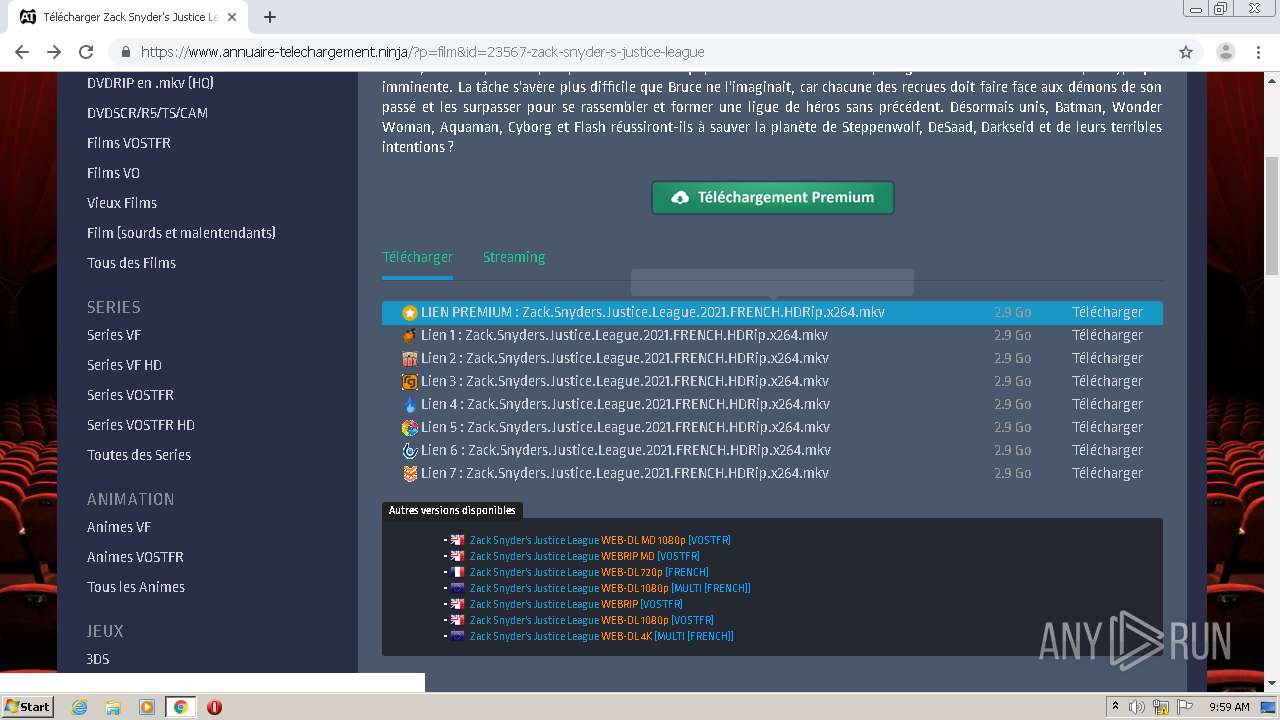Open Series VF in the sidebar
This screenshot has width=1280, height=720.
click(113, 335)
